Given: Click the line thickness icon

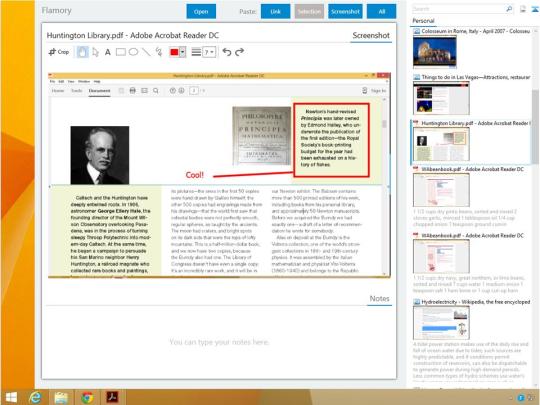Looking at the screenshot, I should tap(196, 52).
